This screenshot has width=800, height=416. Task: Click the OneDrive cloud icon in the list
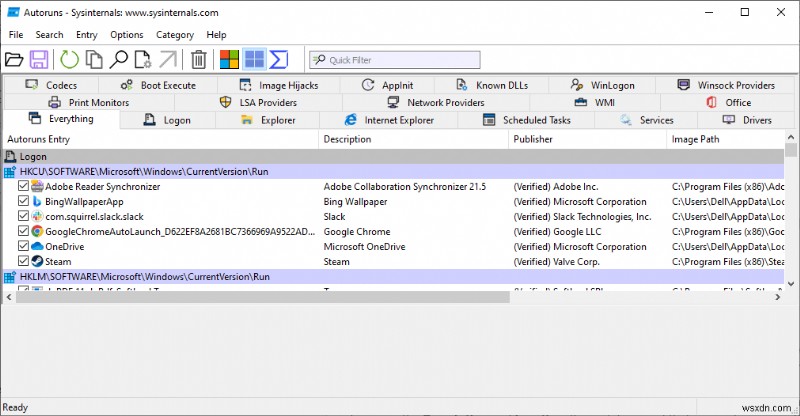point(37,246)
